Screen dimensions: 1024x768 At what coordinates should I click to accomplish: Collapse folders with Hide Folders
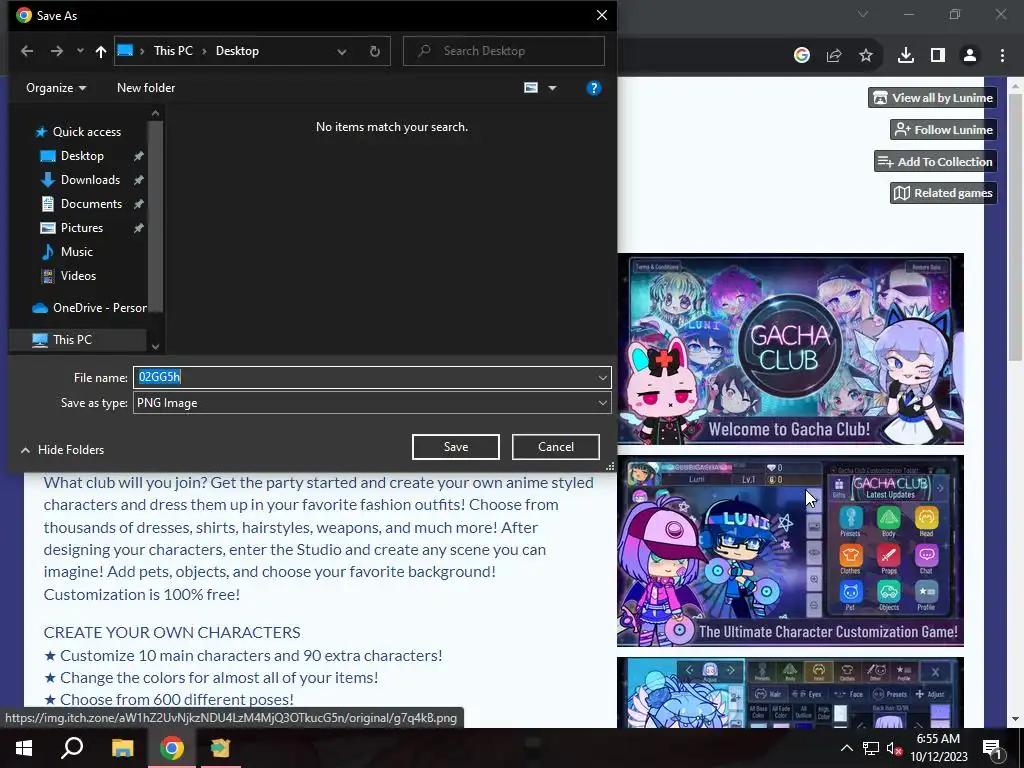tap(62, 449)
